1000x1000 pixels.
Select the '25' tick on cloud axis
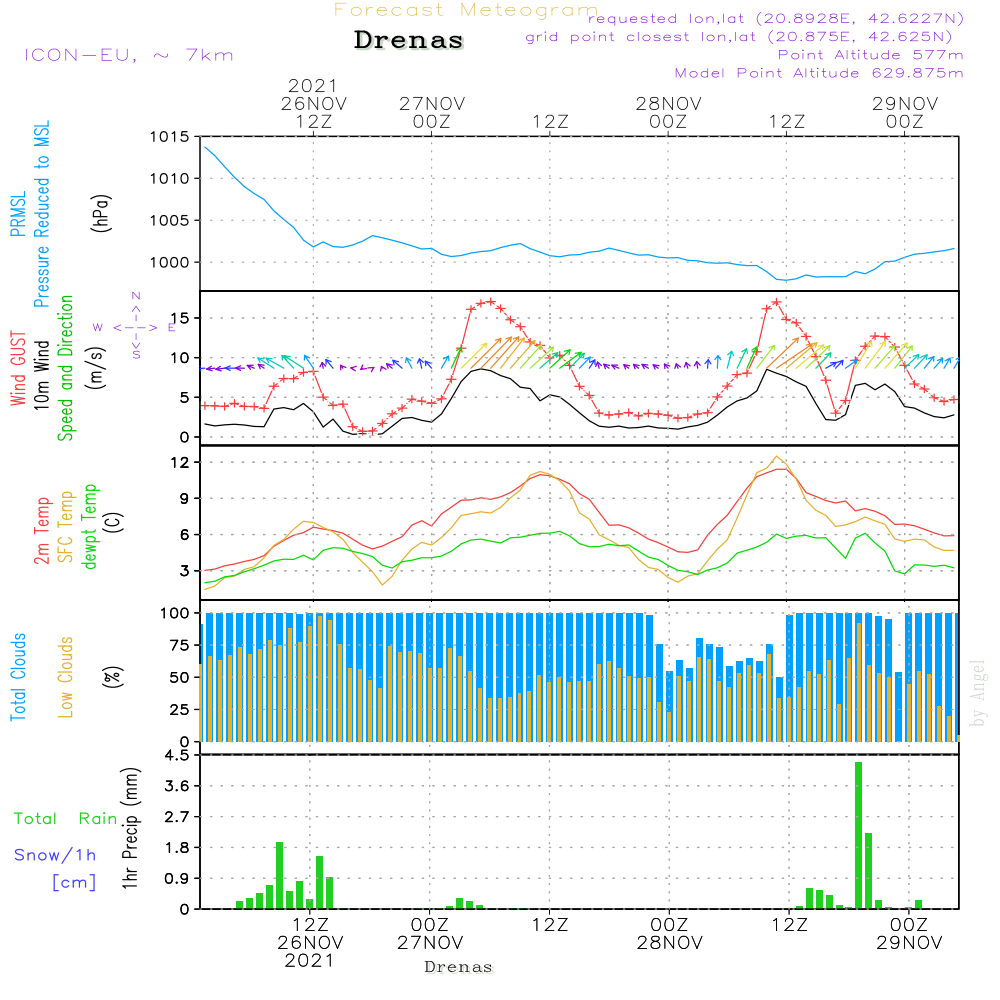[x=180, y=709]
